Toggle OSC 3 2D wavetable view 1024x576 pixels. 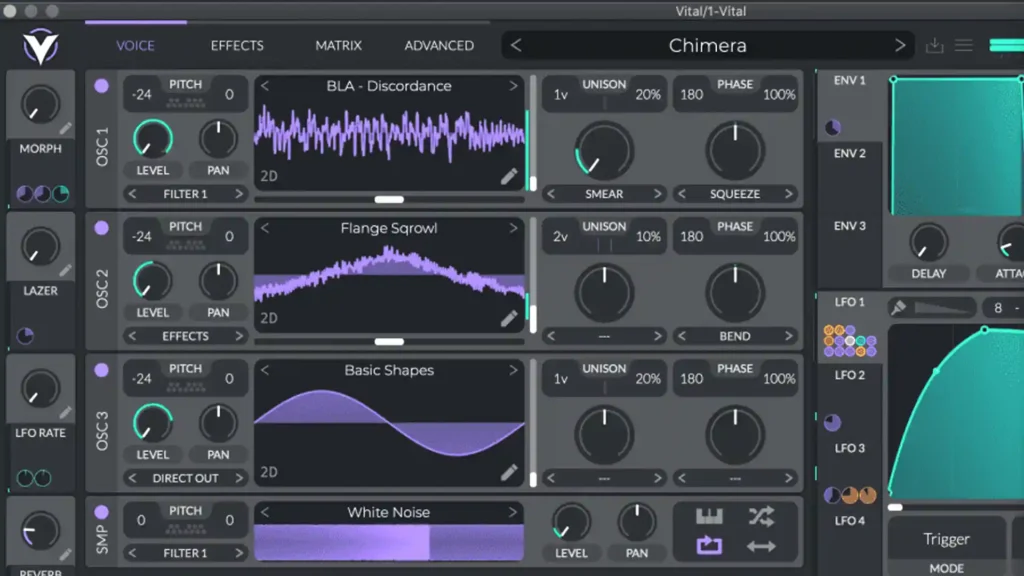(269, 472)
